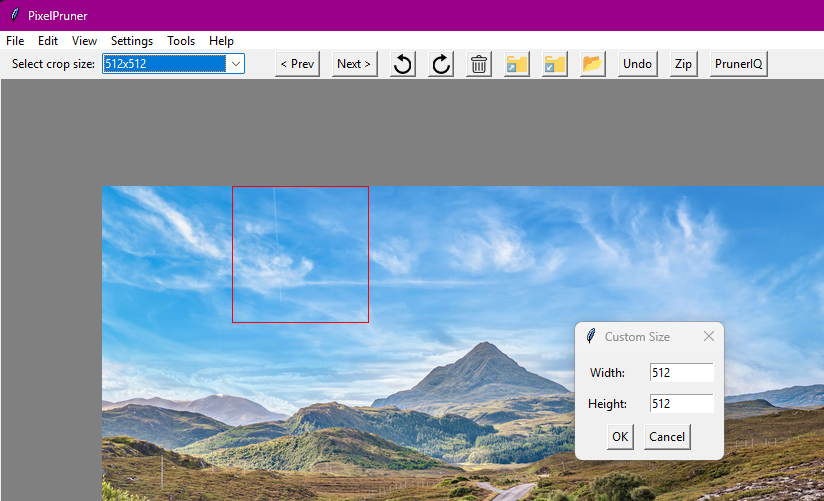Close the Custom Size dialog
The height and width of the screenshot is (501, 824).
pos(709,337)
